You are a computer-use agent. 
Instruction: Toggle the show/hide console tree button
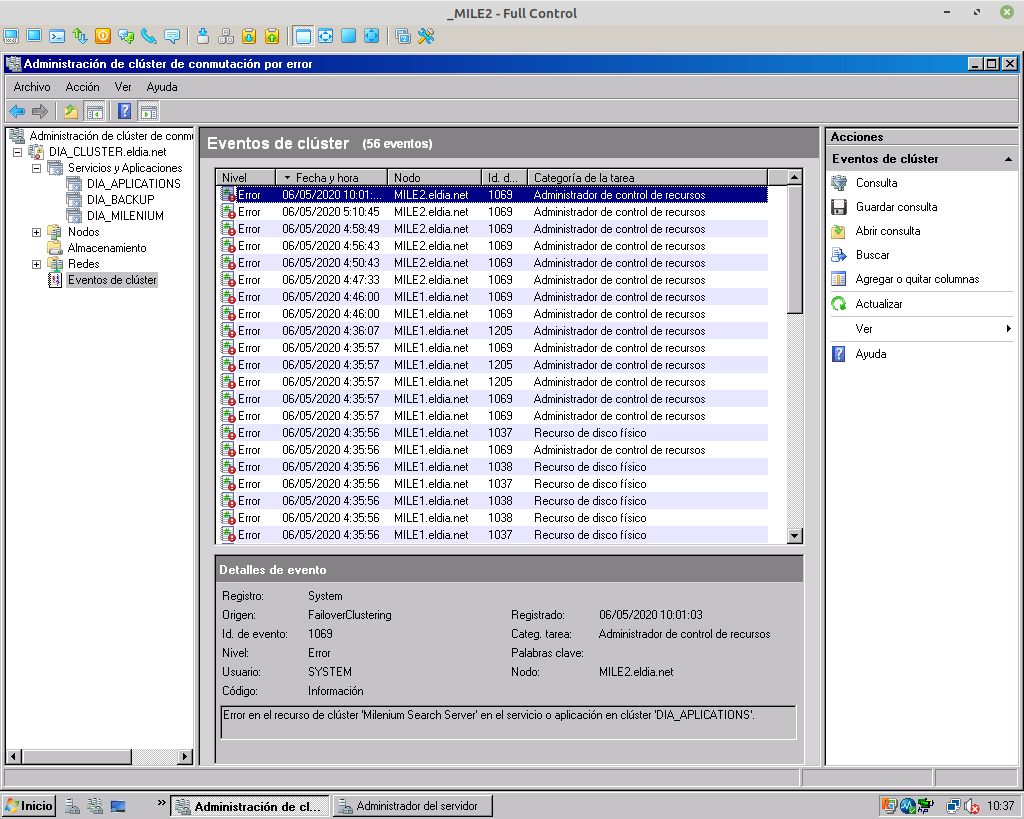pyautogui.click(x=95, y=111)
